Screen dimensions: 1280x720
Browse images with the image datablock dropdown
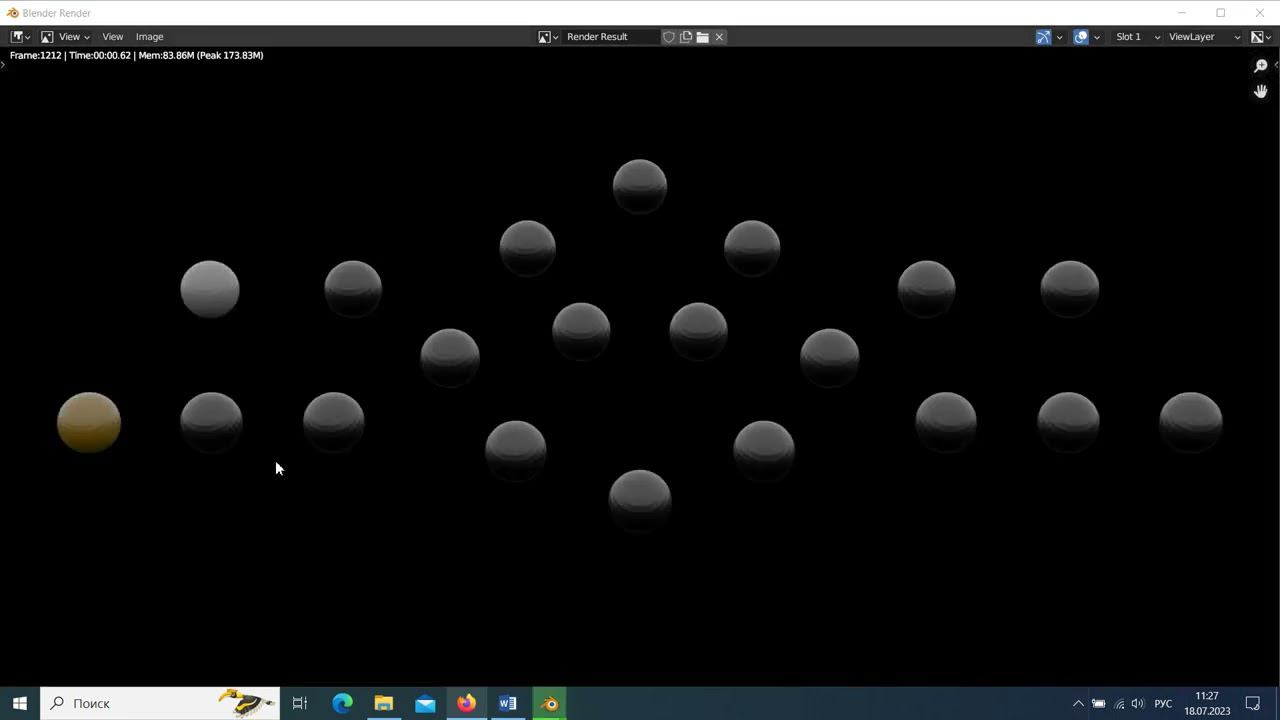point(548,37)
